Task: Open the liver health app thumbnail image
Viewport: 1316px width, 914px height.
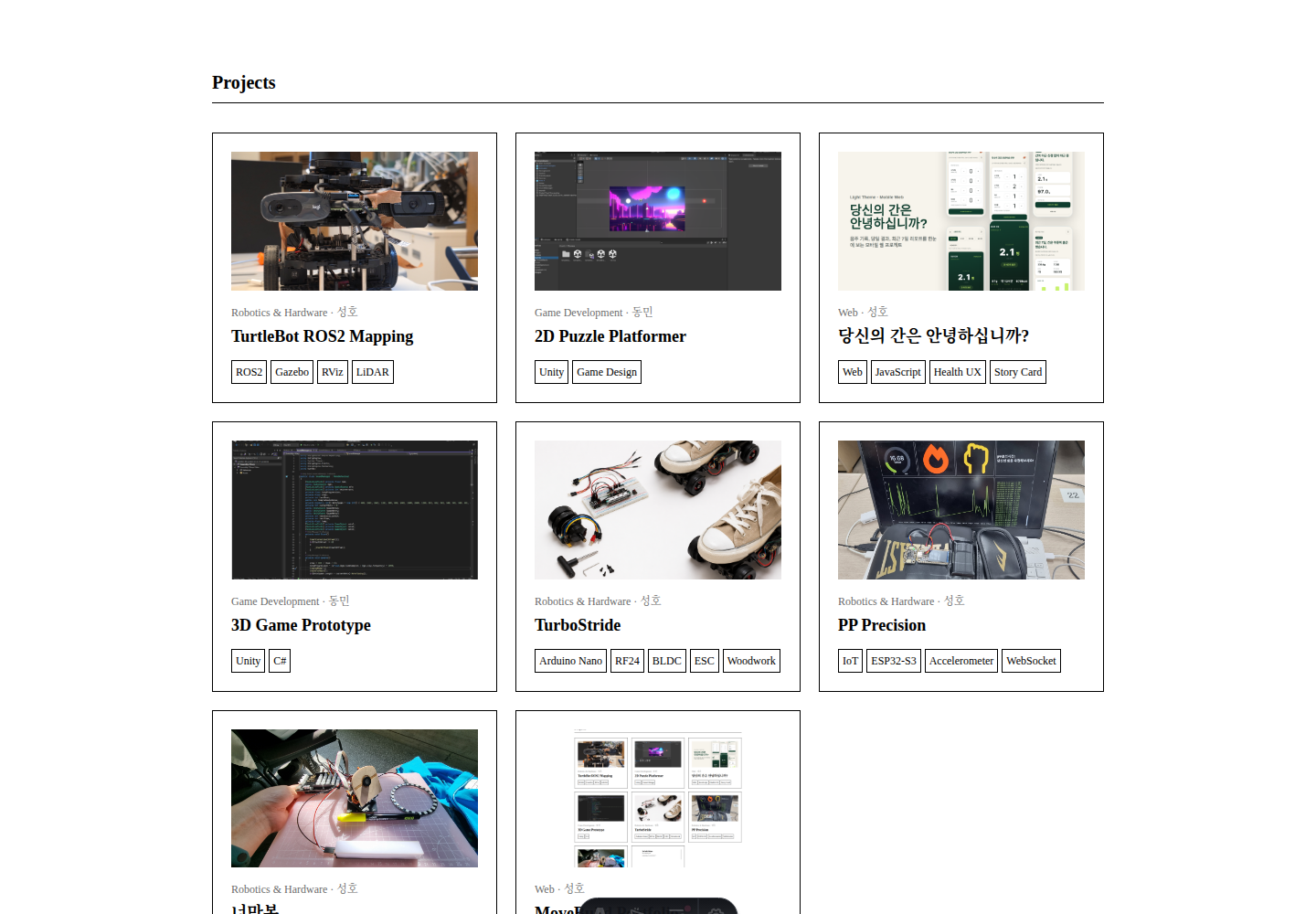Action: 961,221
